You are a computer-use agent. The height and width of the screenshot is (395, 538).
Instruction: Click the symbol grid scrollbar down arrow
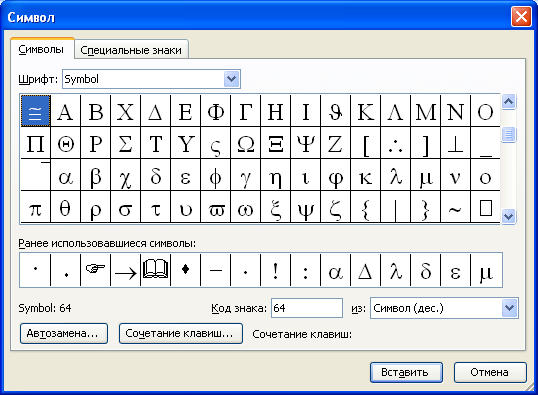pos(508,217)
